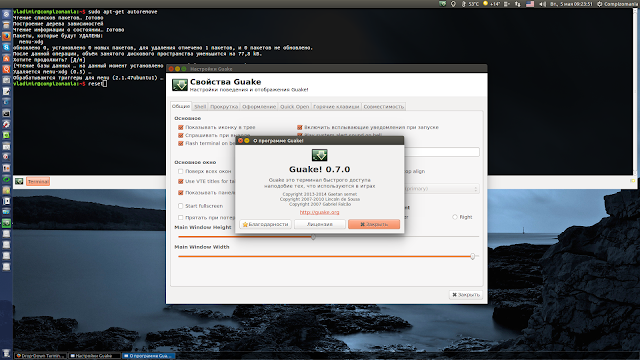Click the Guake icon beside the Terminal tab
640x360 pixels.
(19, 181)
